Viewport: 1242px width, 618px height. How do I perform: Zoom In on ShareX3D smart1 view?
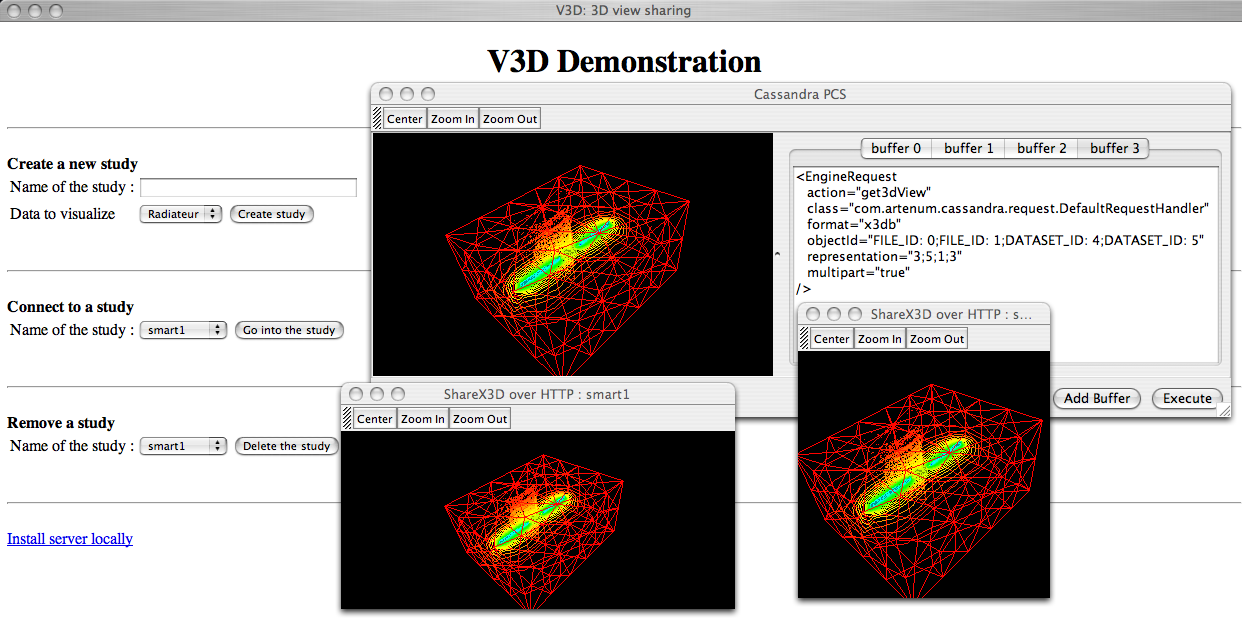423,419
